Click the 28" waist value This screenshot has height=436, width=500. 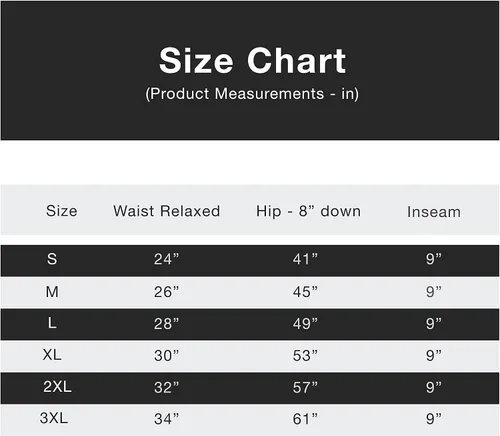coord(166,324)
